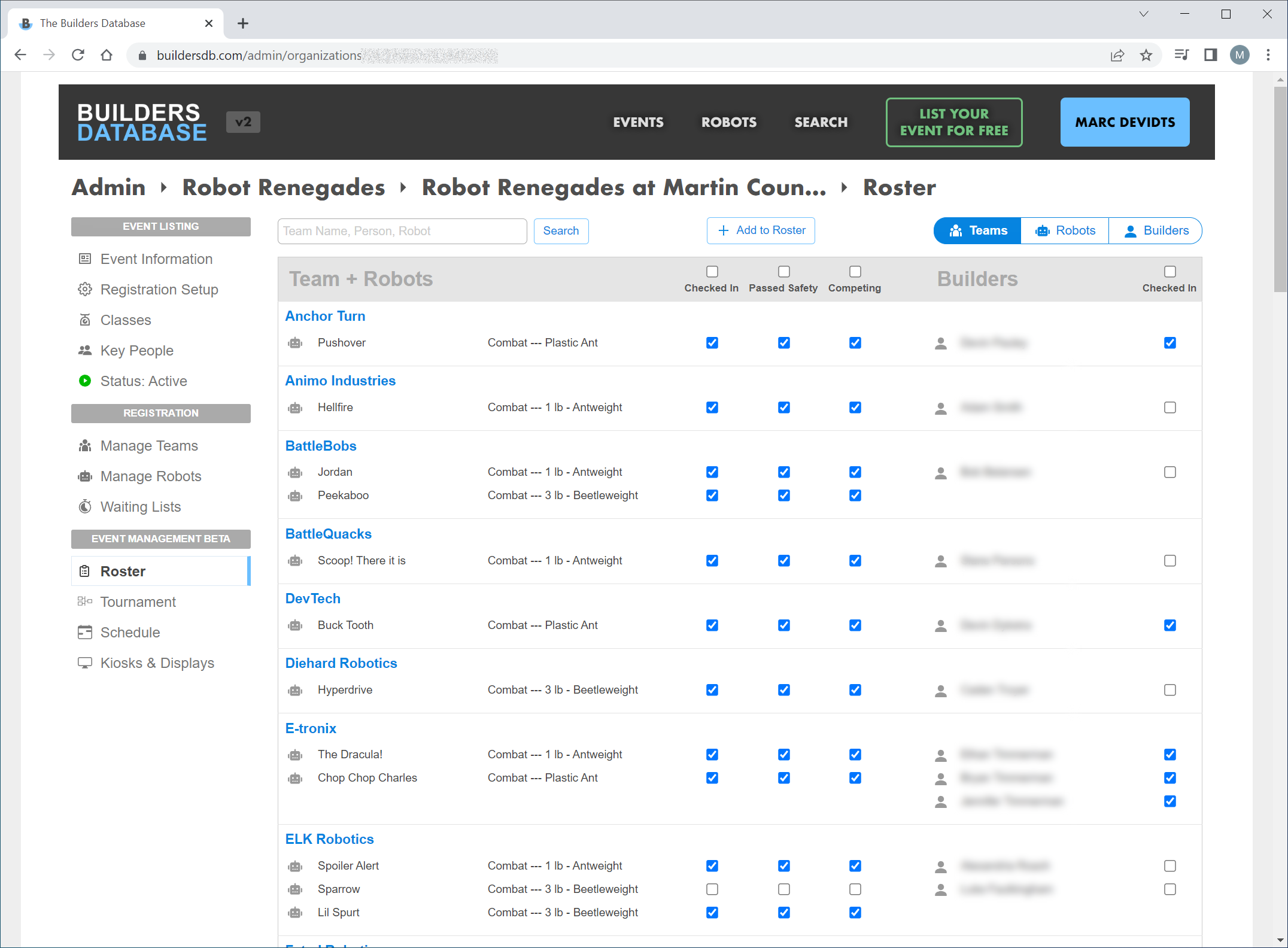The width and height of the screenshot is (1288, 948).
Task: Uncheck Competing for Peekaboo
Action: coord(855,496)
